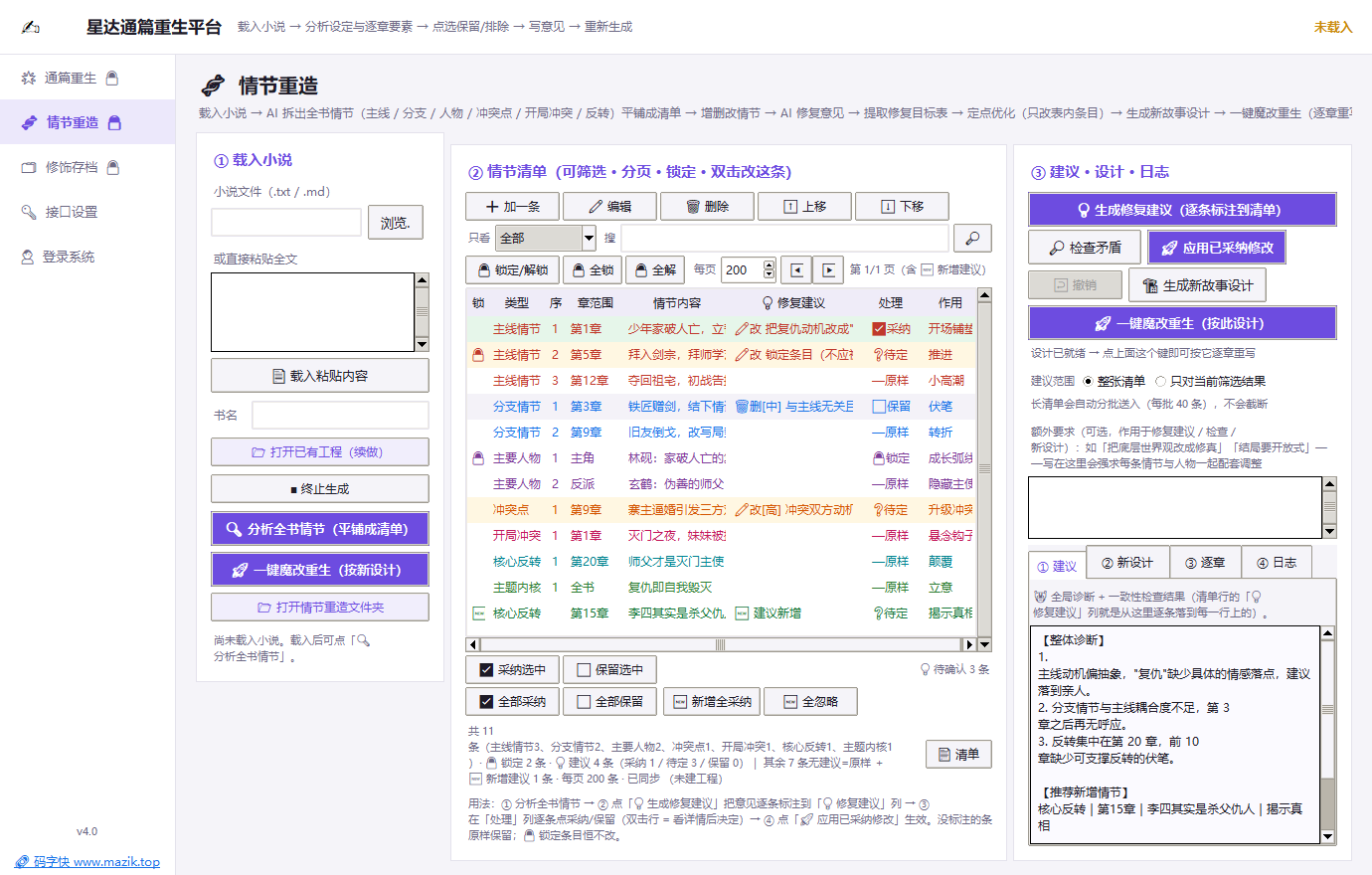Click the 浏览 browse button
Viewport: 1372px width, 875px height.
pos(396,223)
